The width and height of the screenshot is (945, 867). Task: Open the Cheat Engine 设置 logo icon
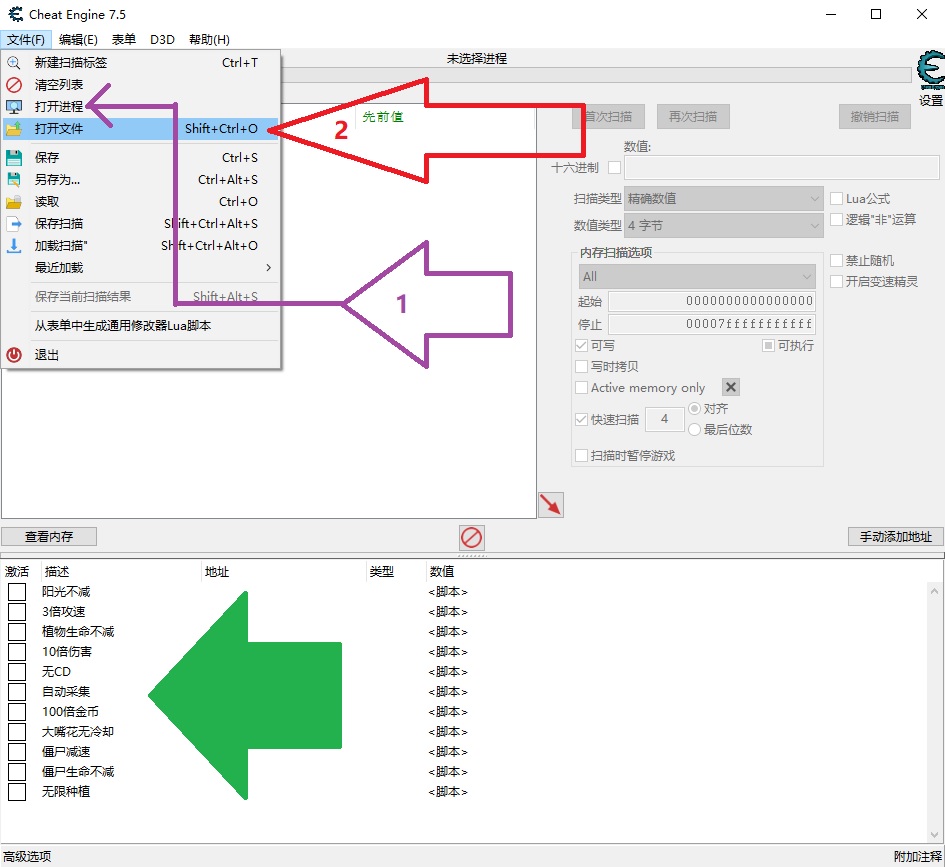[930, 73]
